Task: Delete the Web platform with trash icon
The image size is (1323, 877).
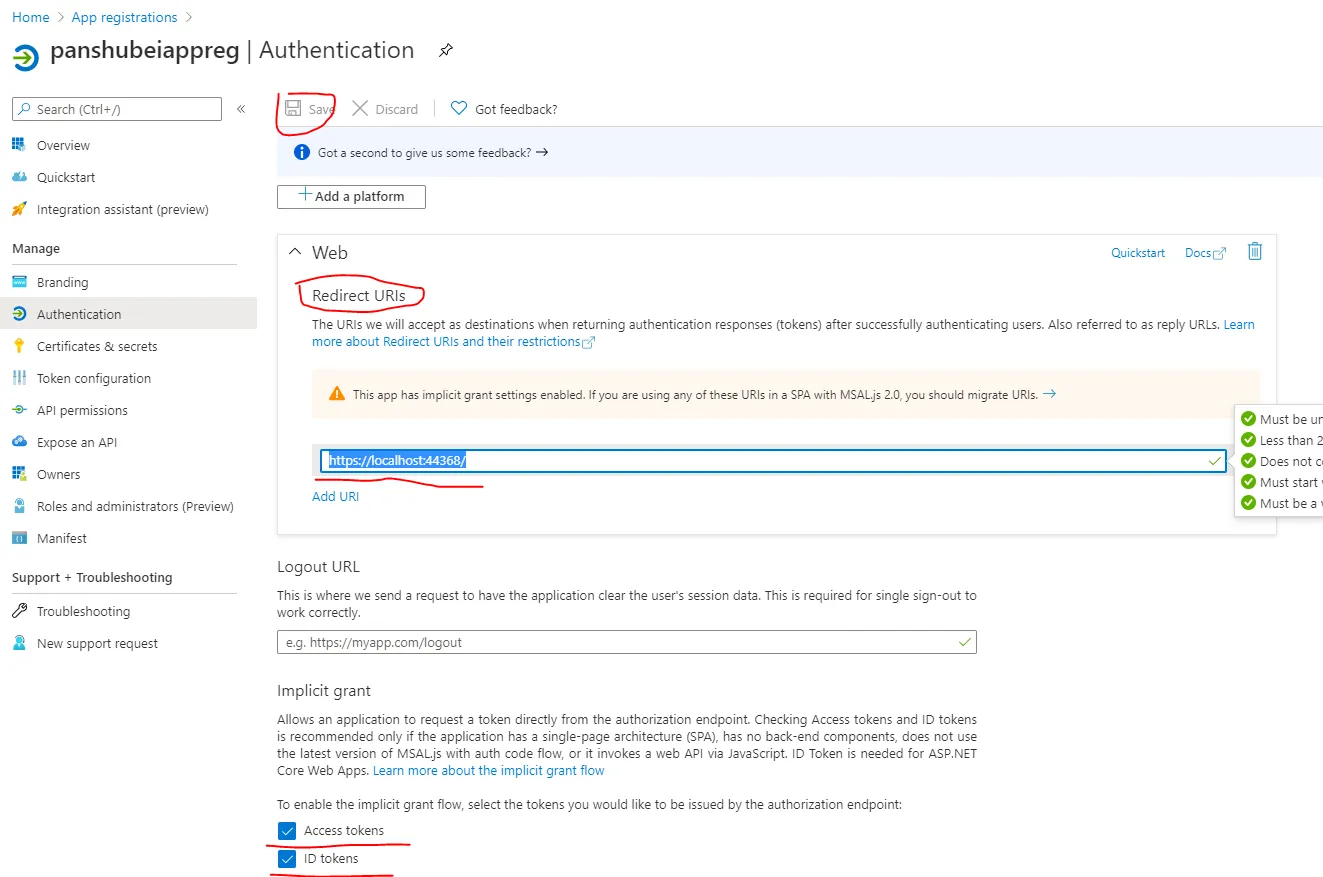Action: 1255,252
